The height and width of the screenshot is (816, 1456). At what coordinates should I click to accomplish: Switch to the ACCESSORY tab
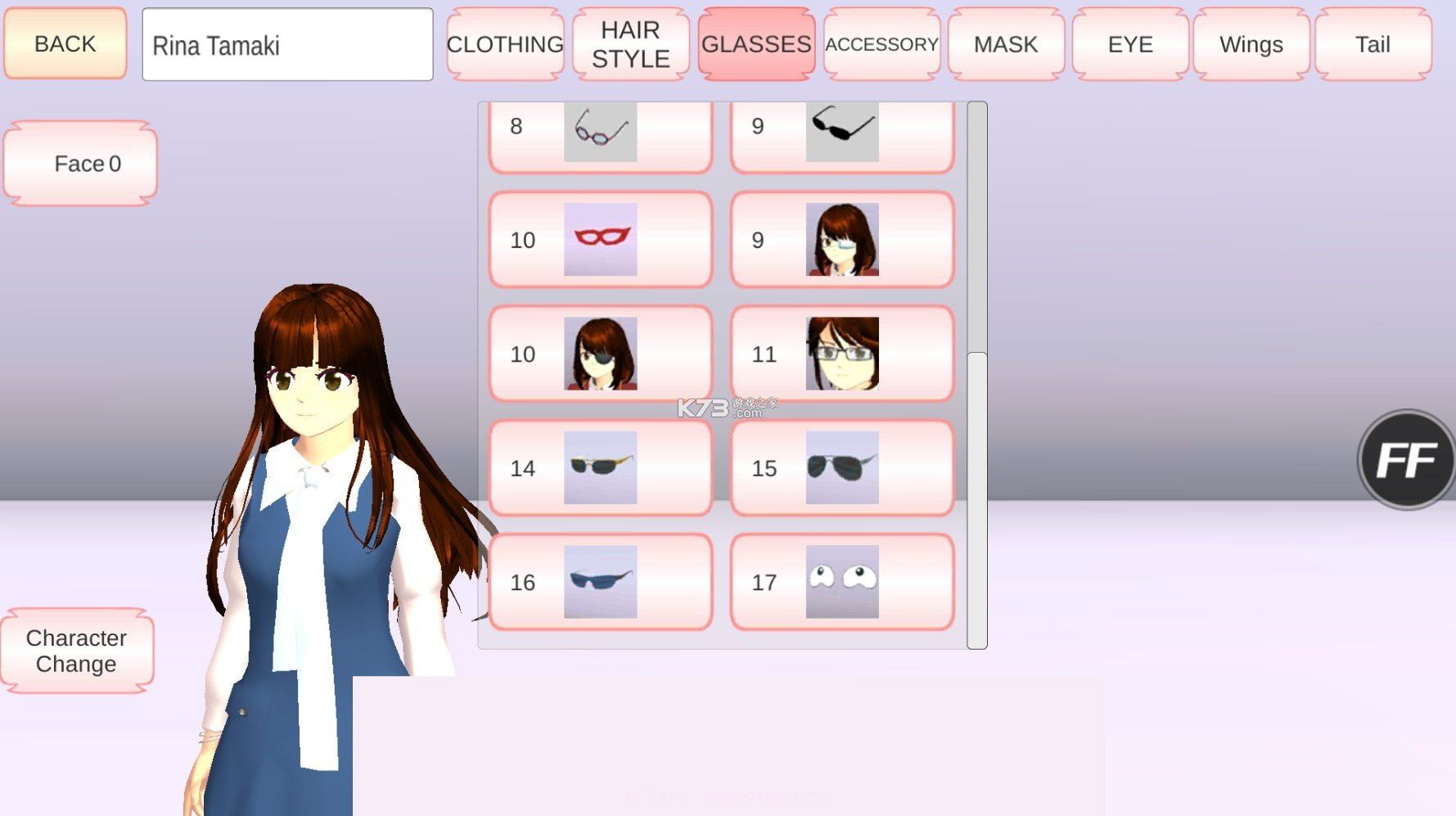point(881,43)
